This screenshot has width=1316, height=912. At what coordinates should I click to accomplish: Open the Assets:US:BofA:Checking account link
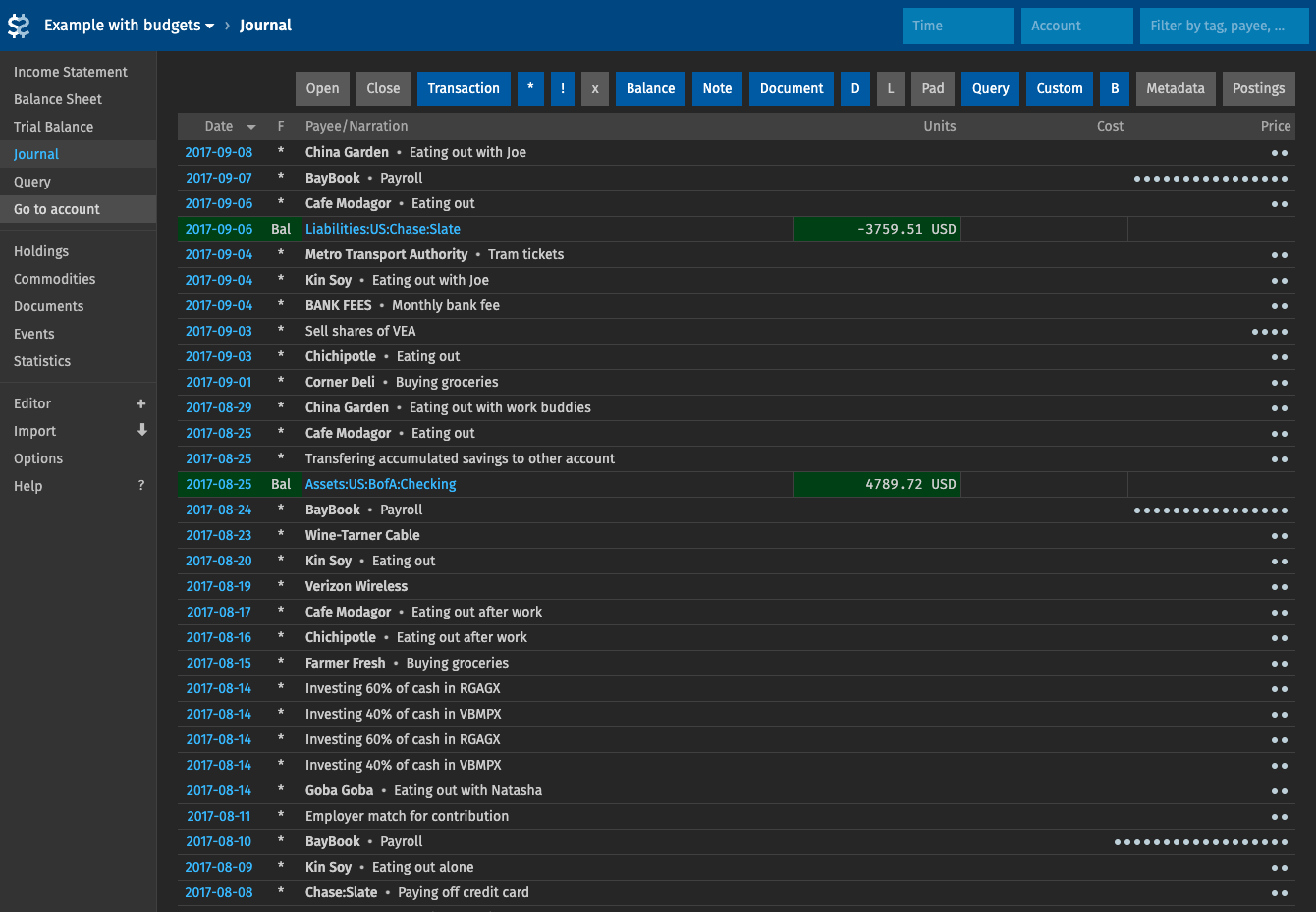tap(381, 484)
